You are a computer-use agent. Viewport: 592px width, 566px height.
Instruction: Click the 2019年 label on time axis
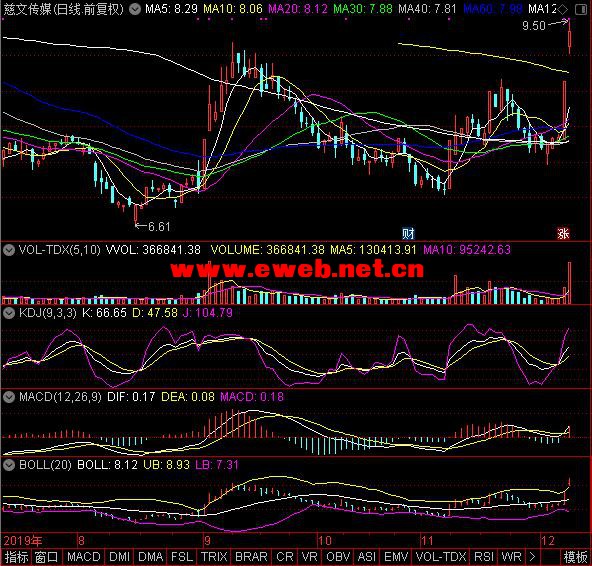(x=23, y=541)
